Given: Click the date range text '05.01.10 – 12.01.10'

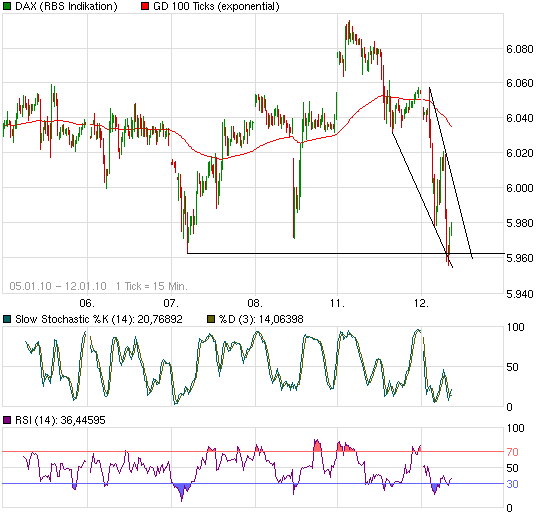Looking at the screenshot, I should [x=58, y=286].
